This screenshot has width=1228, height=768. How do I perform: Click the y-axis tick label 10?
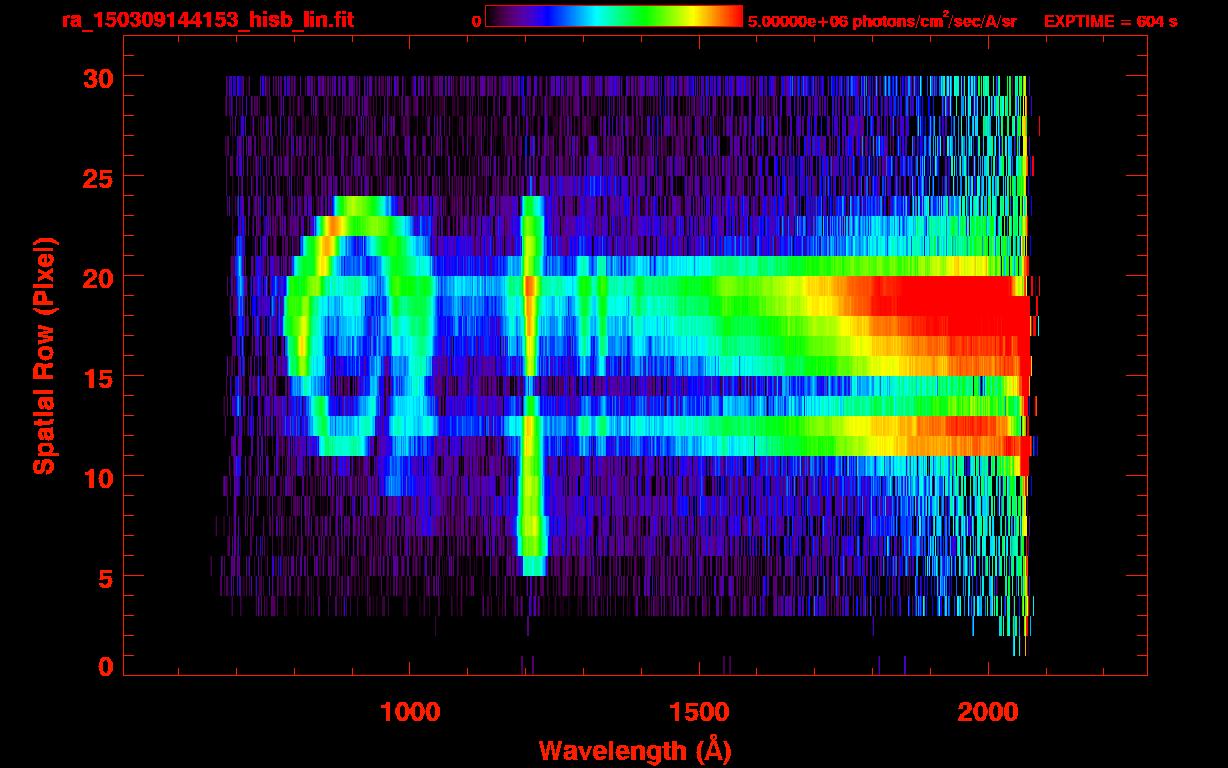(97, 477)
